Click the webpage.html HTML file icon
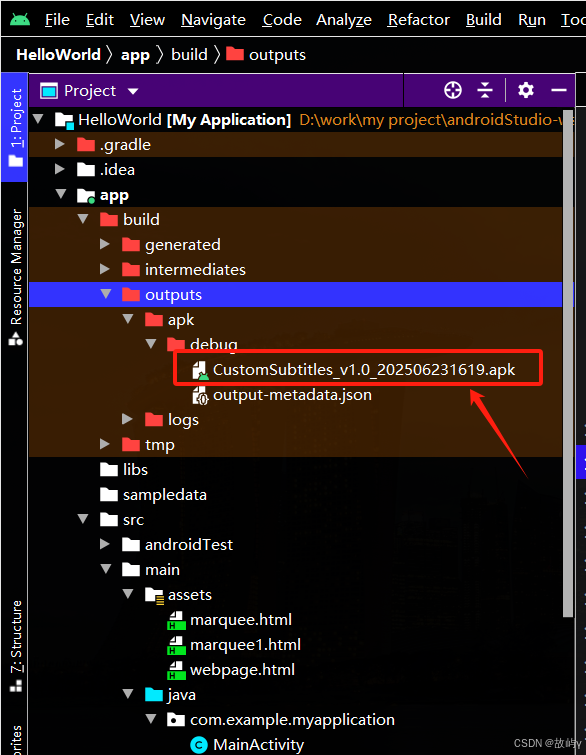The height and width of the screenshot is (755, 586). (x=176, y=670)
